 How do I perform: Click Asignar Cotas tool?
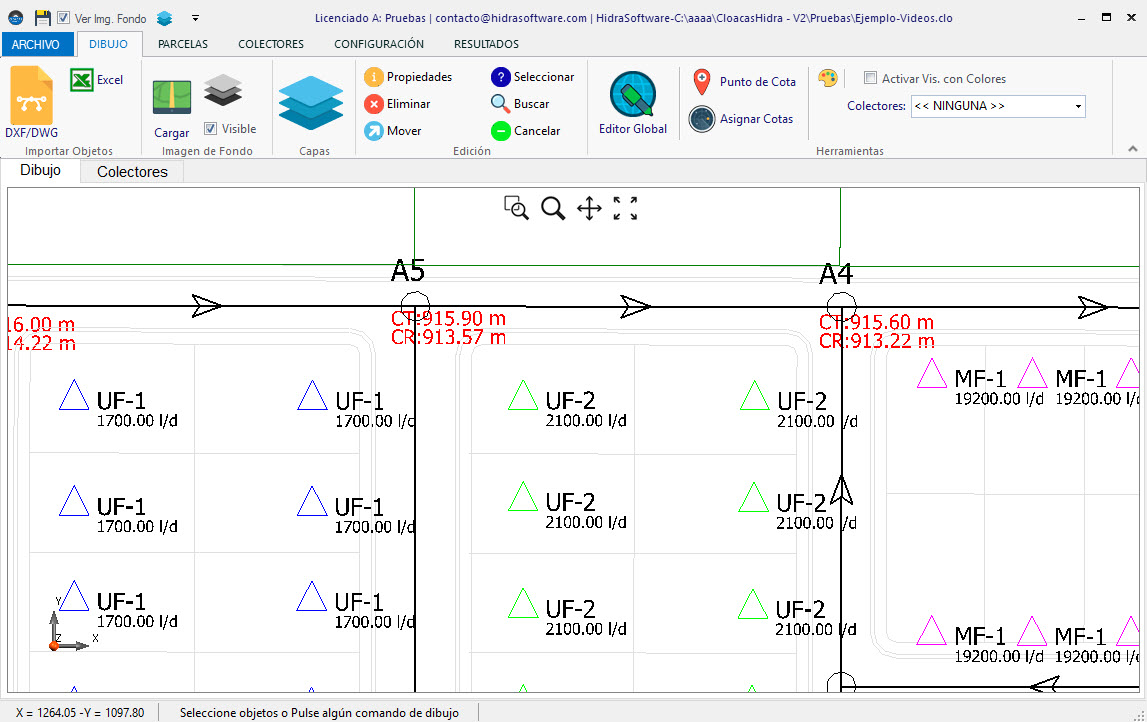click(741, 119)
